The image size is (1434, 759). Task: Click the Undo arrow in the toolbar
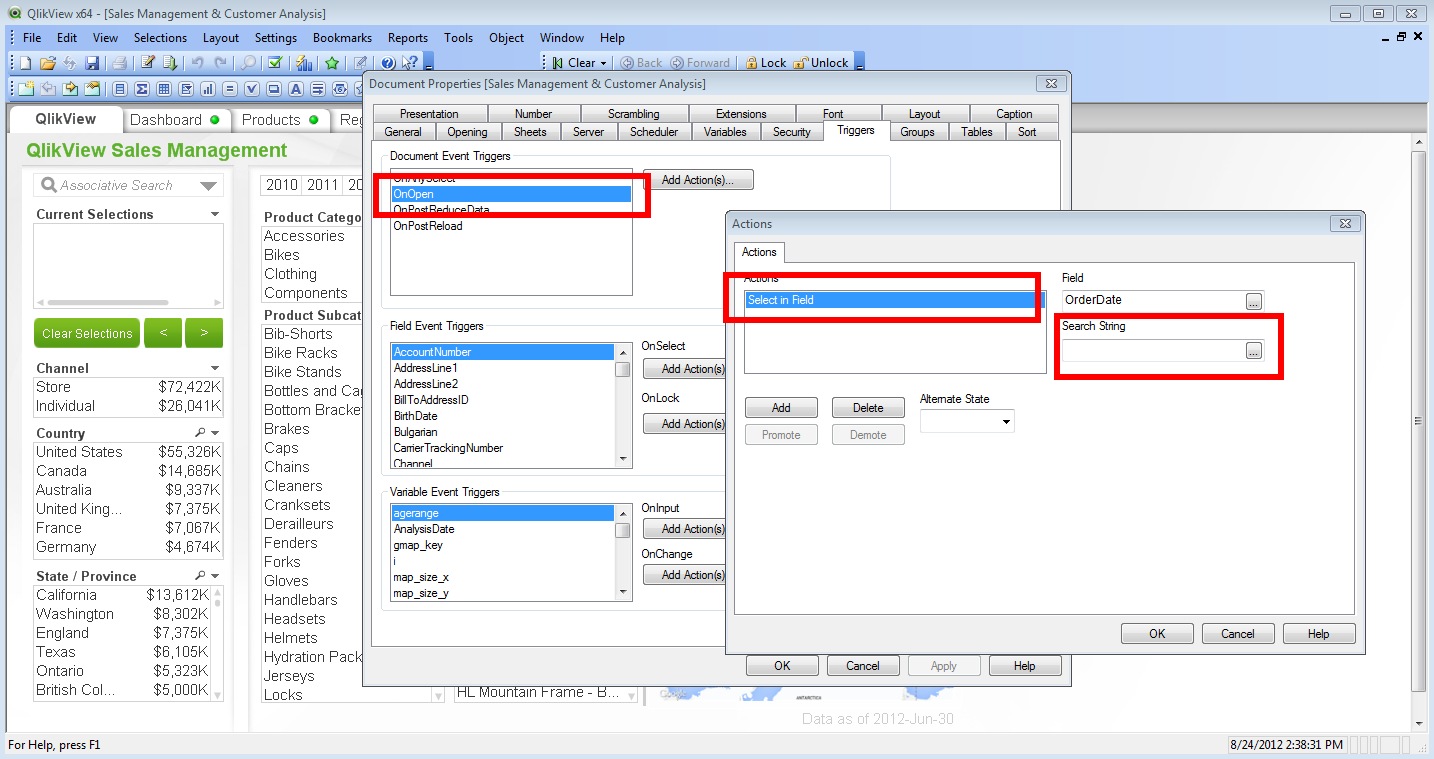(197, 63)
